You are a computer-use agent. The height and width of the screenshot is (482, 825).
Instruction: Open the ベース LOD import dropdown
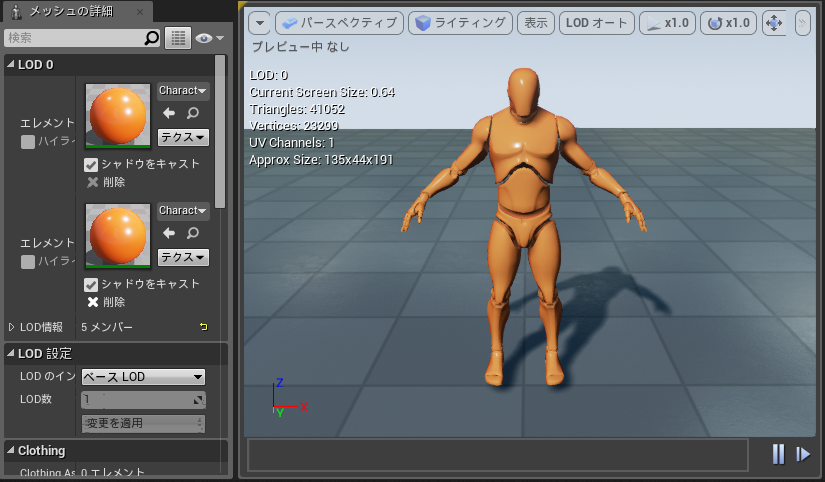[x=143, y=377]
